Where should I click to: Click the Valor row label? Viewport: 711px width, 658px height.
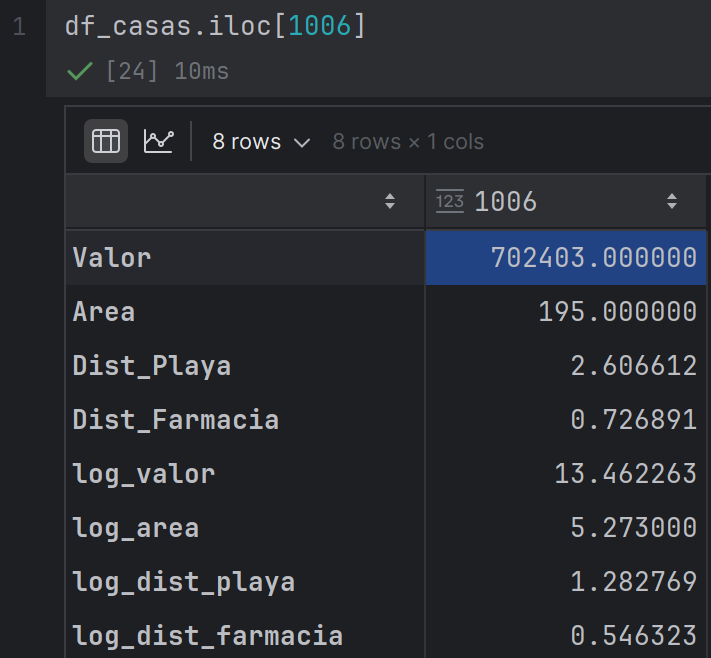pos(112,258)
